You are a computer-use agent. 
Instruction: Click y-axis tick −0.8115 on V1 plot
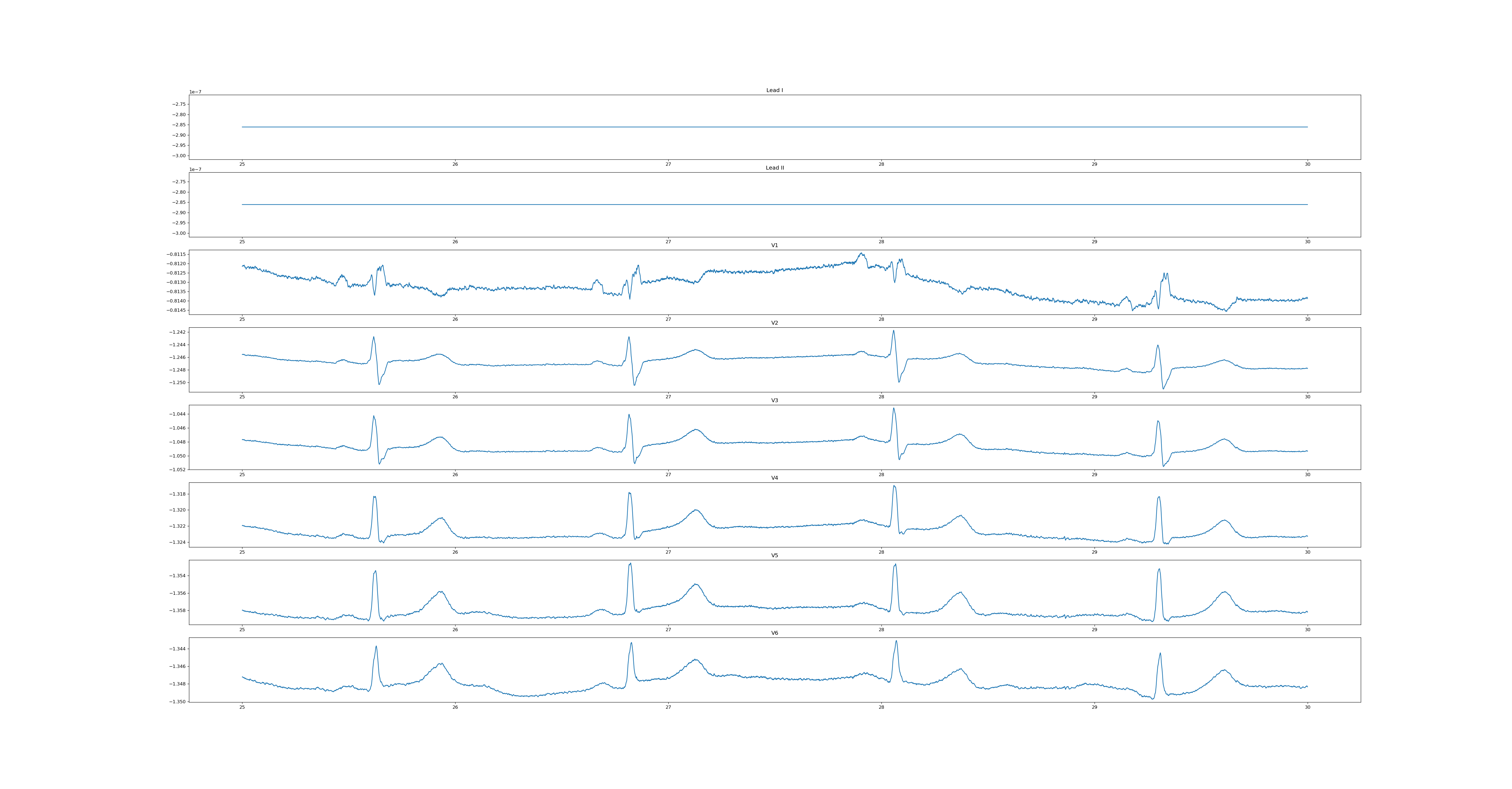[x=176, y=254]
